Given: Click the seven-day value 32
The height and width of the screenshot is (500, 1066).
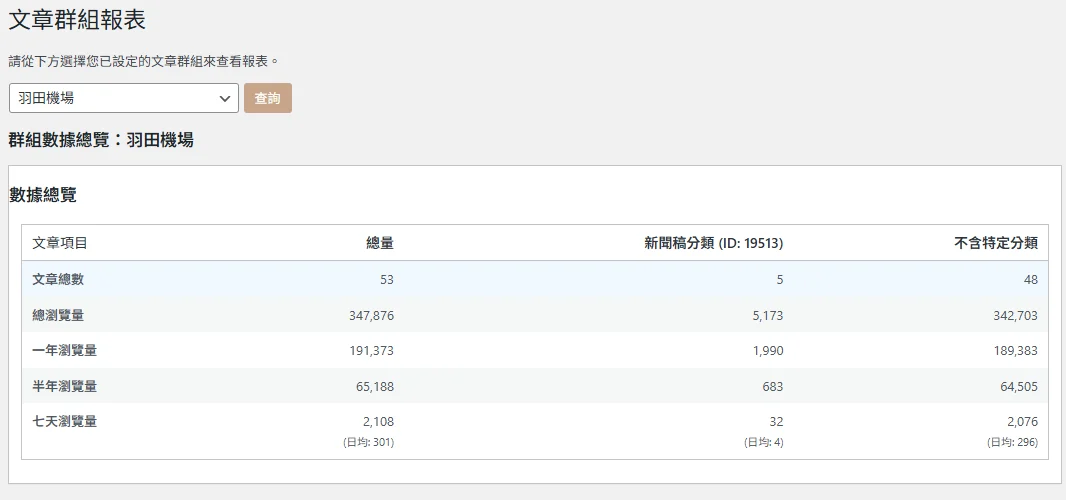Looking at the screenshot, I should click(777, 422).
